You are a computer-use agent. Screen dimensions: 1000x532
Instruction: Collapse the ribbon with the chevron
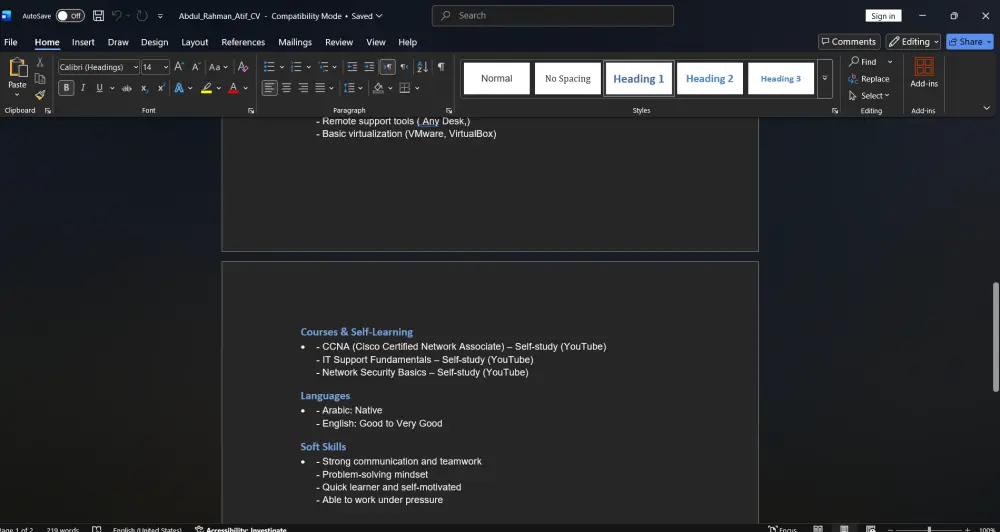(x=987, y=108)
